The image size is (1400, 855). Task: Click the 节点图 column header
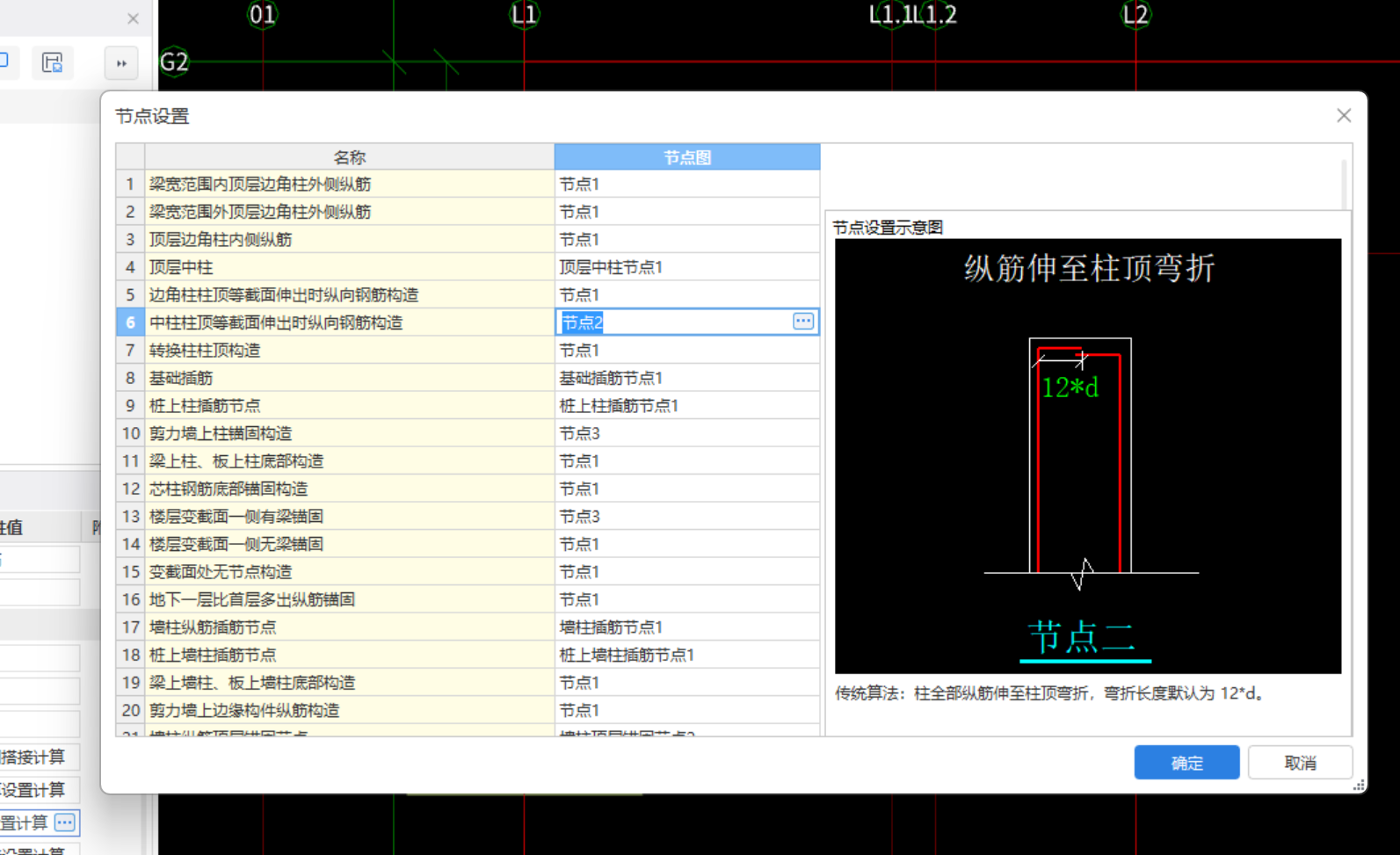click(x=686, y=157)
